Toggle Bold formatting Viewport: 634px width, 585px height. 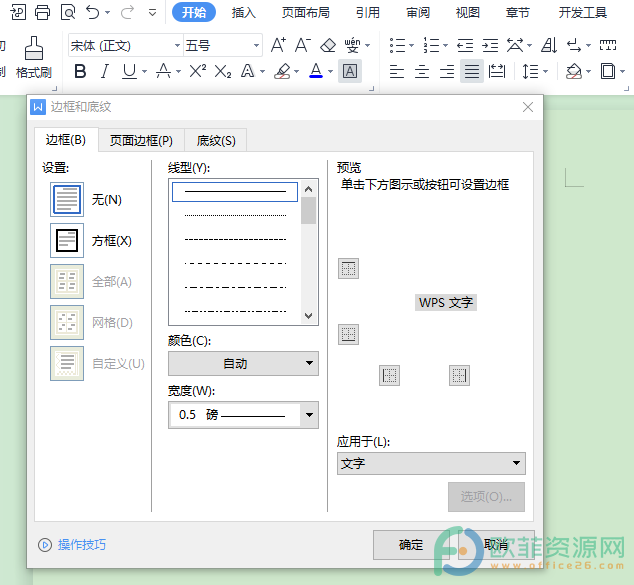click(x=80, y=72)
